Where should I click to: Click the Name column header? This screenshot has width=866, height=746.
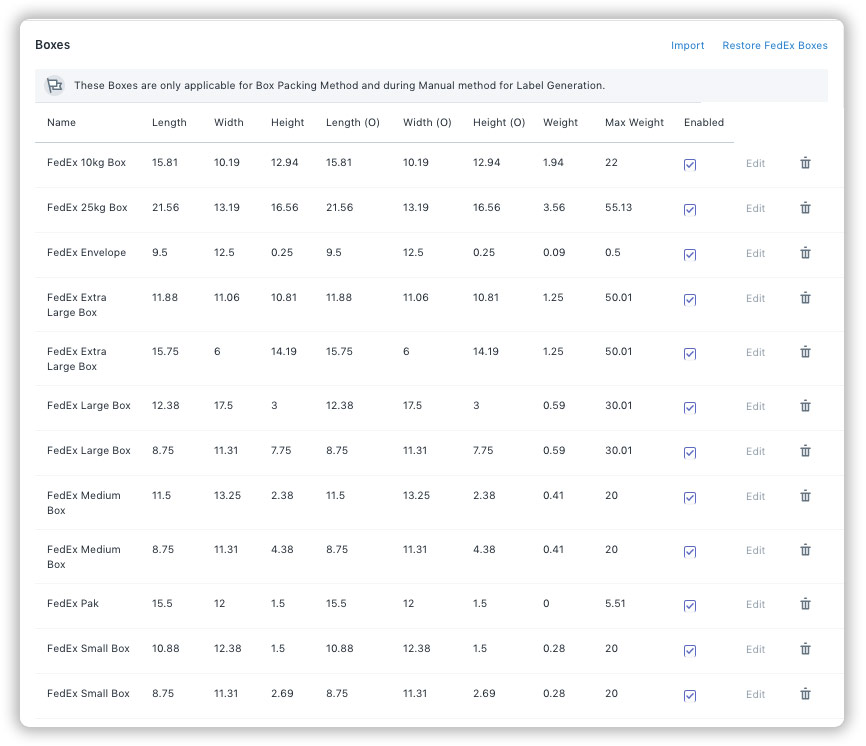click(x=61, y=123)
